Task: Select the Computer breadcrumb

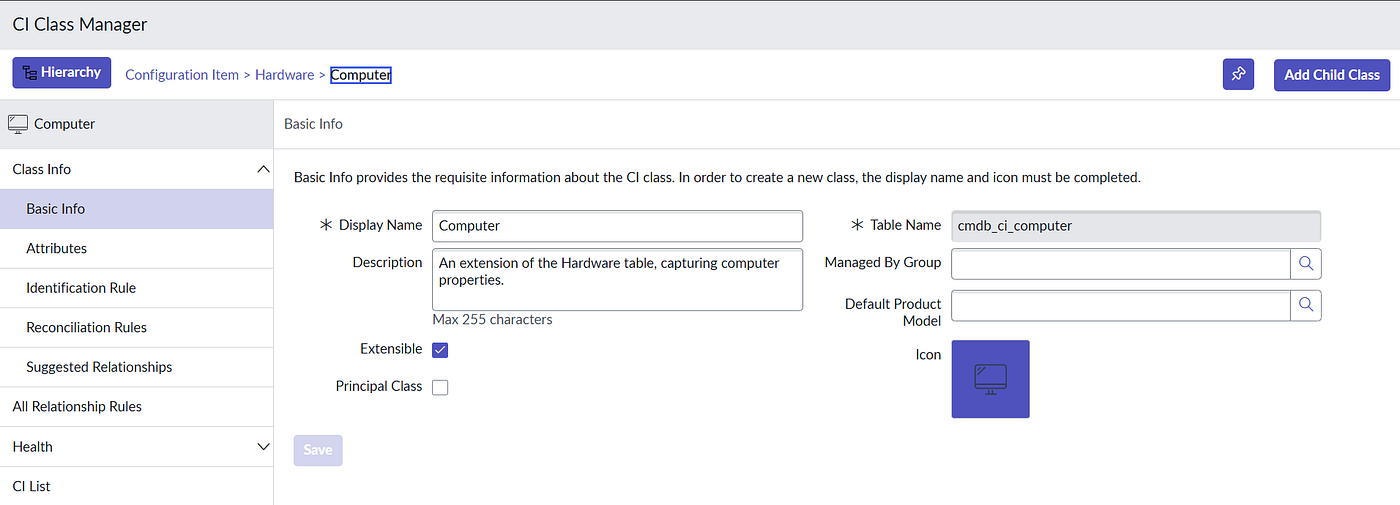Action: pyautogui.click(x=361, y=75)
